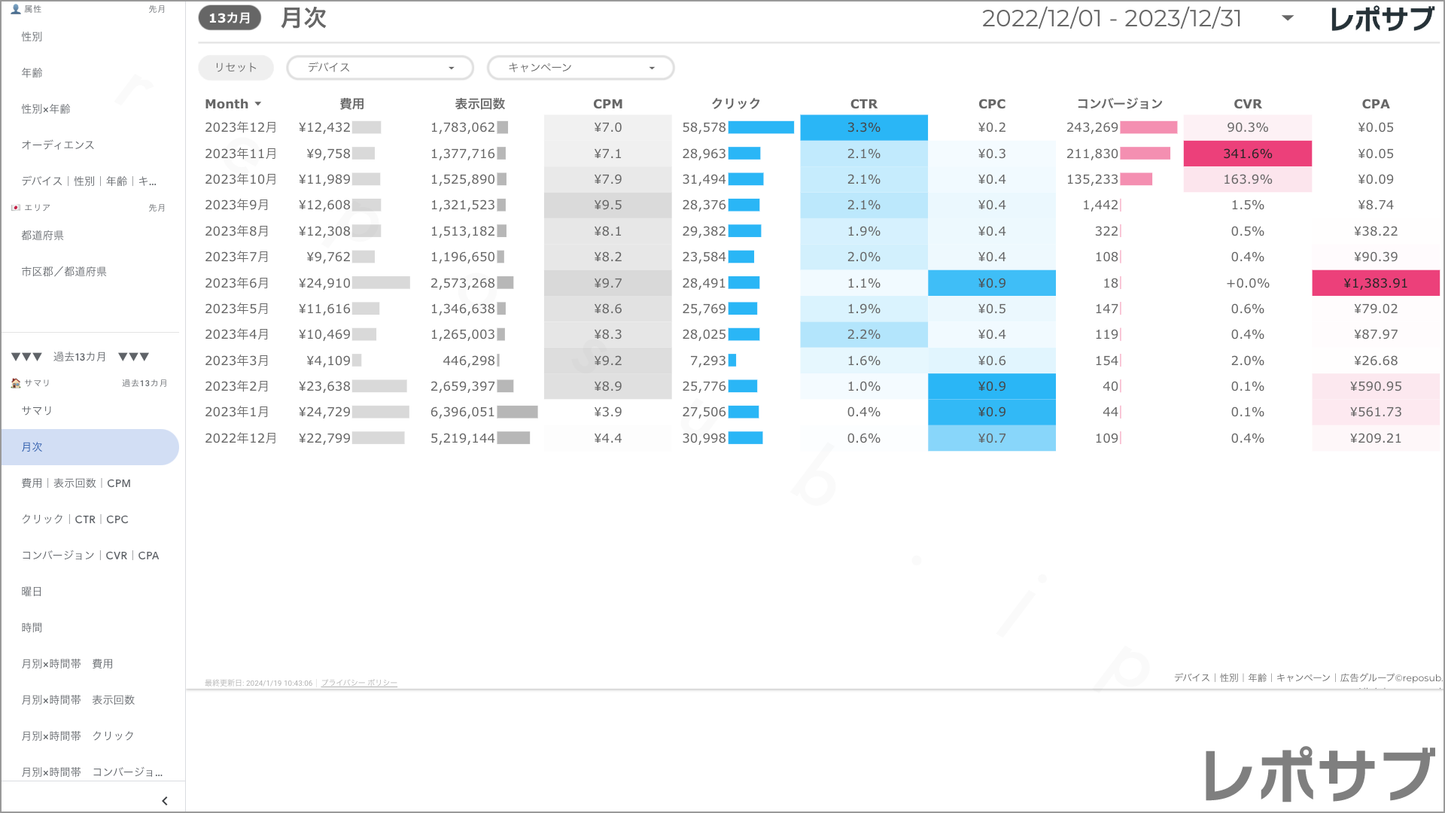This screenshot has height=813, width=1445.
Task: Open the オーディエンス report page
Action: click(x=58, y=145)
